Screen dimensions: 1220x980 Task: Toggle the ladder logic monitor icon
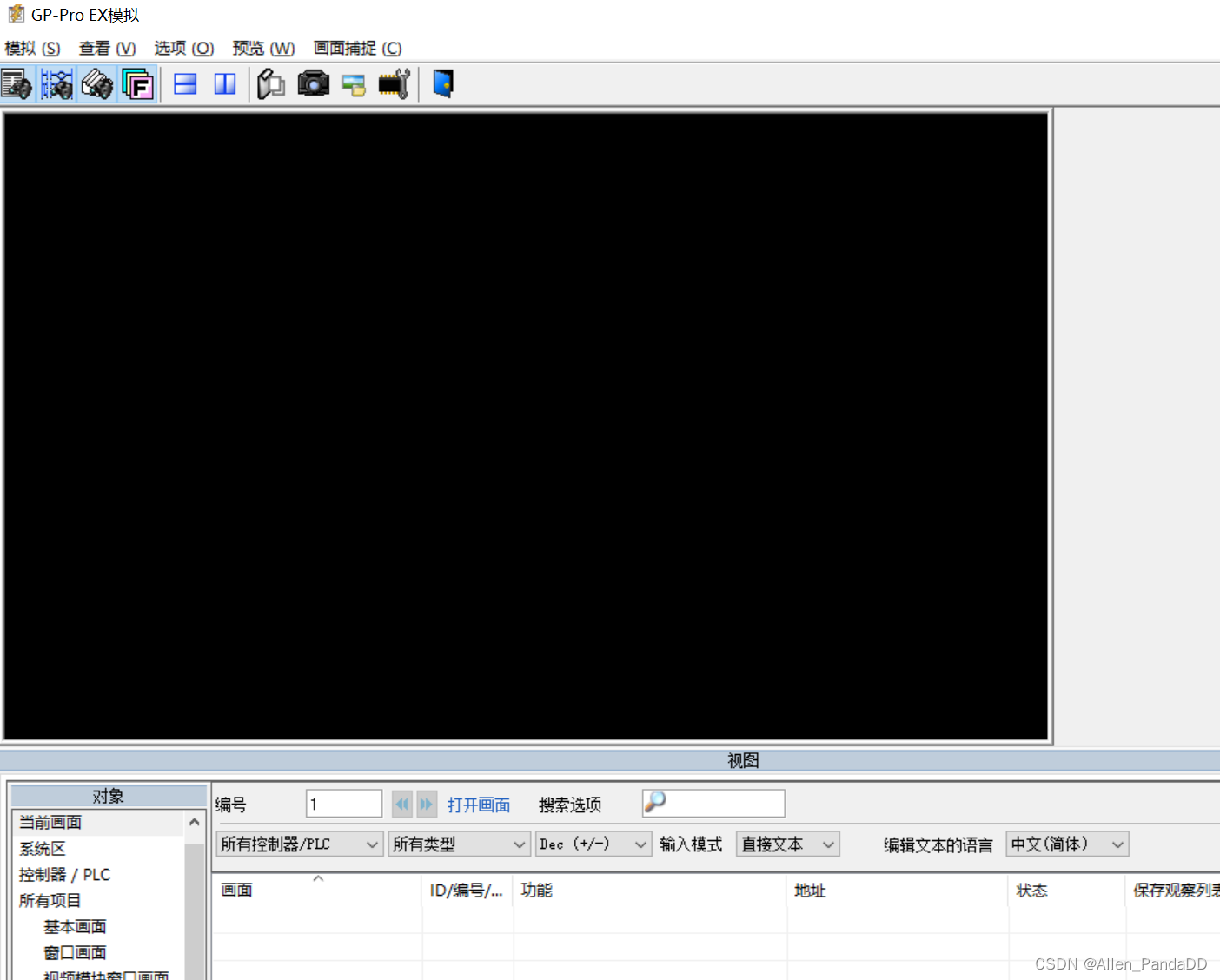pos(56,84)
